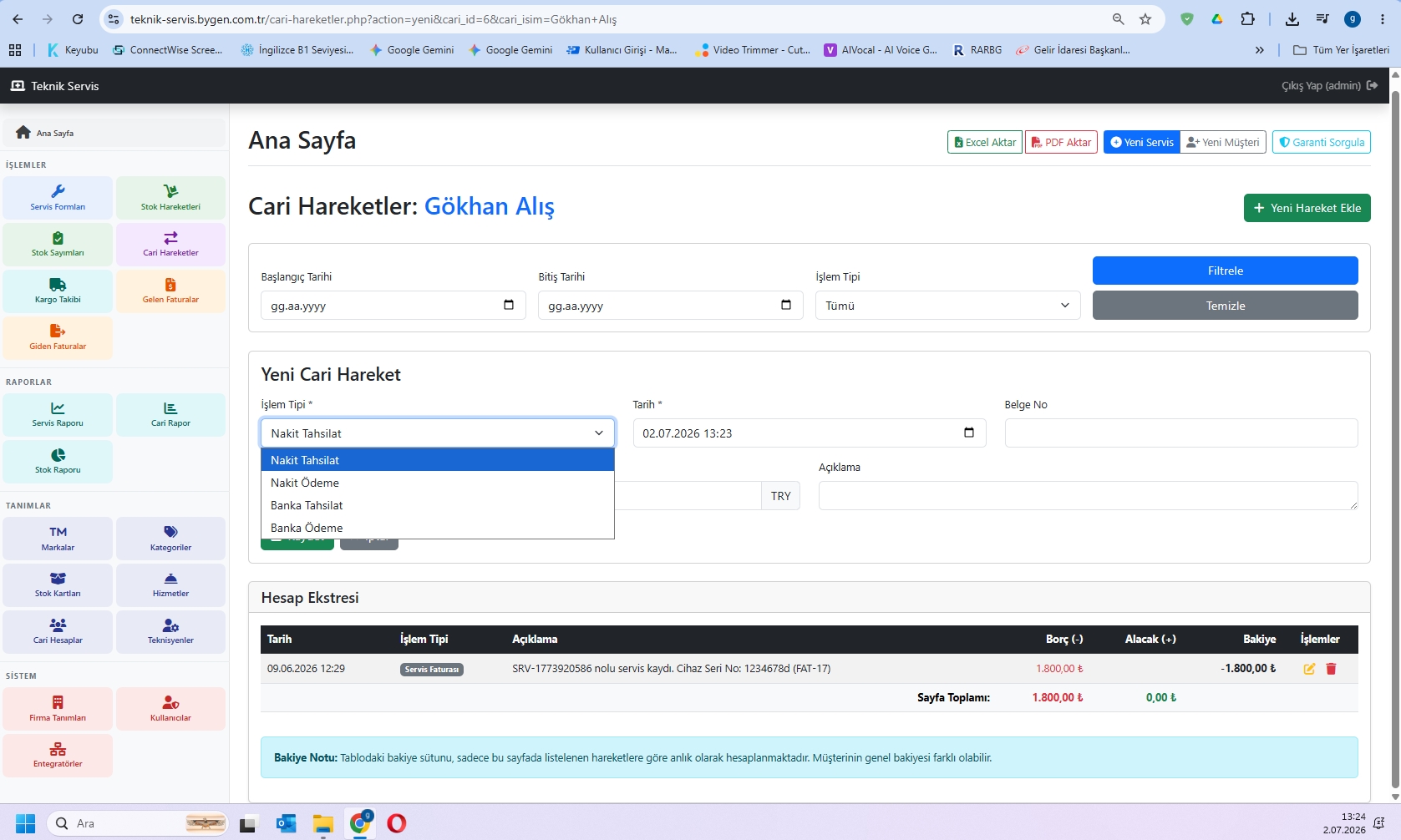This screenshot has height=840, width=1401.
Task: Open Stok Hareketleri cart icon tile
Action: tap(170, 198)
